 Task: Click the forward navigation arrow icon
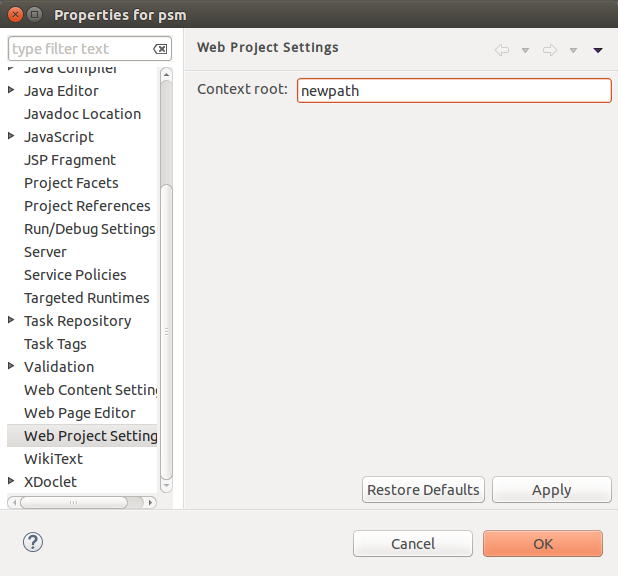tap(550, 50)
